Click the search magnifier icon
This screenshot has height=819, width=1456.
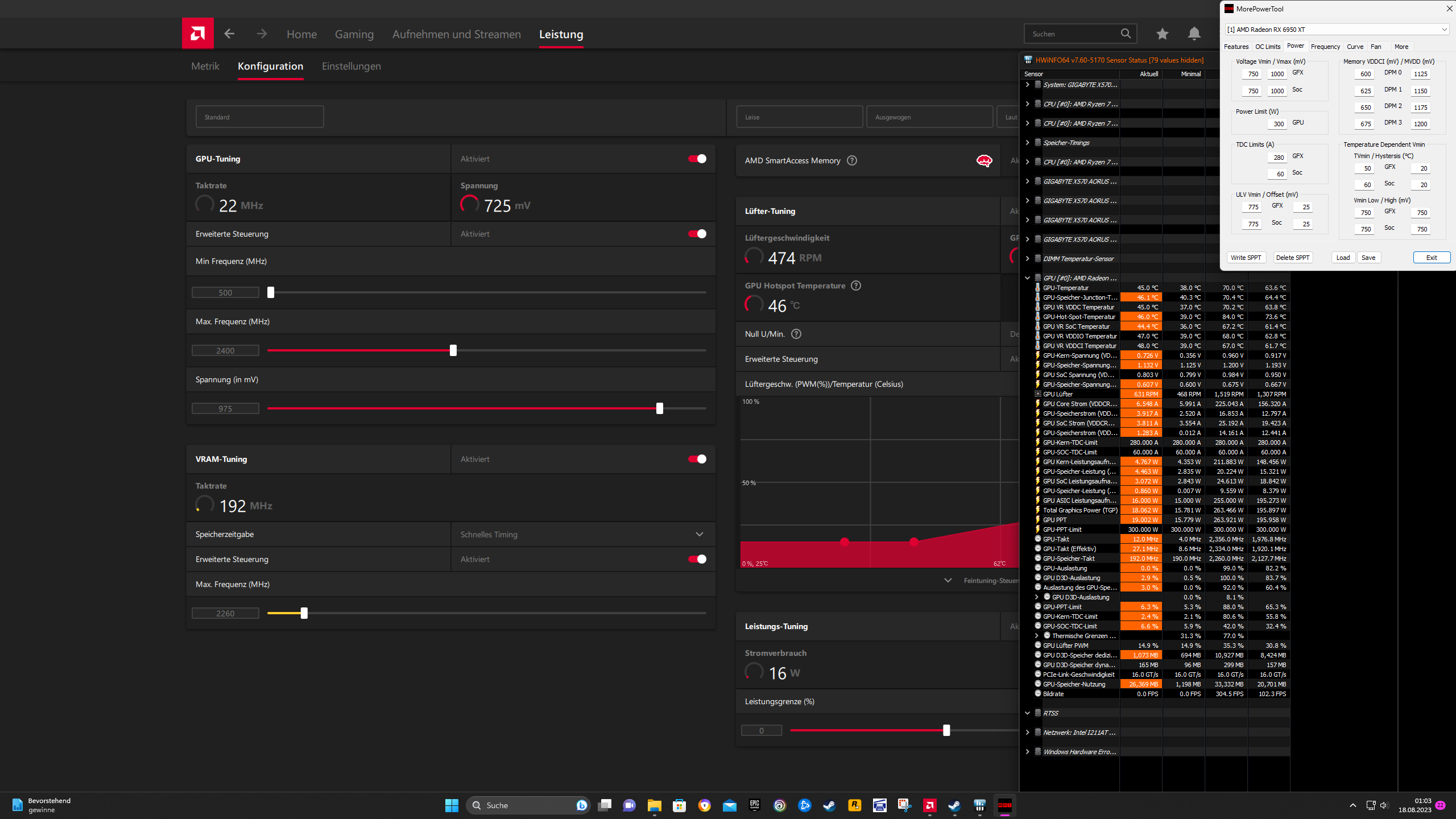click(x=1126, y=34)
